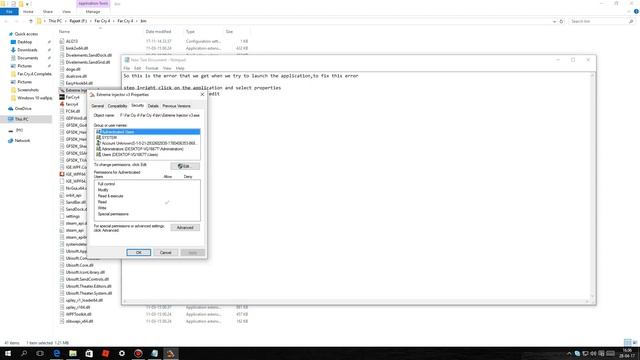This screenshot has height=360, width=640.
Task: Open Task View on taskbar
Action: click(40, 353)
